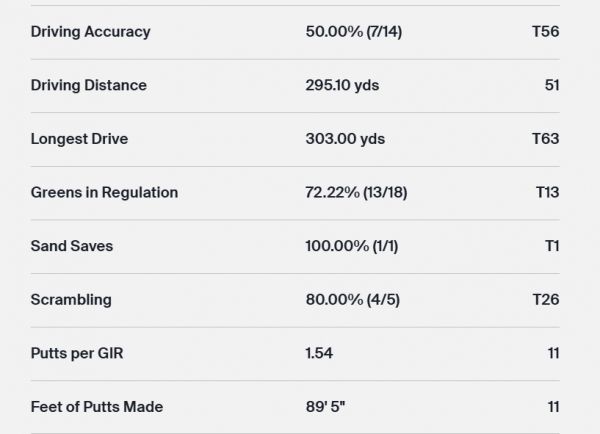The image size is (600, 434).
Task: Click the T1 rank for Sand Saves
Action: [551, 246]
